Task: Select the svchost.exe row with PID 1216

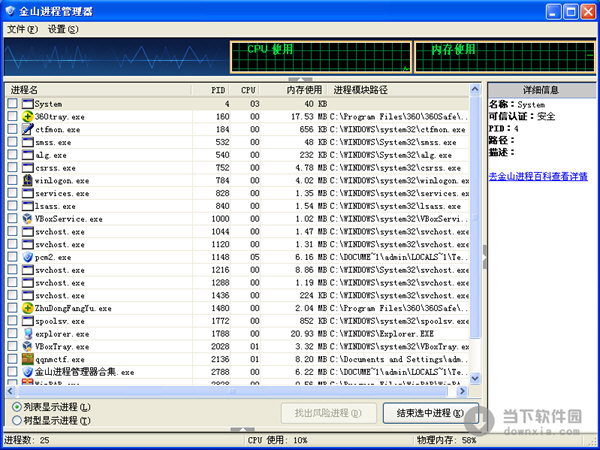Action: (238, 270)
